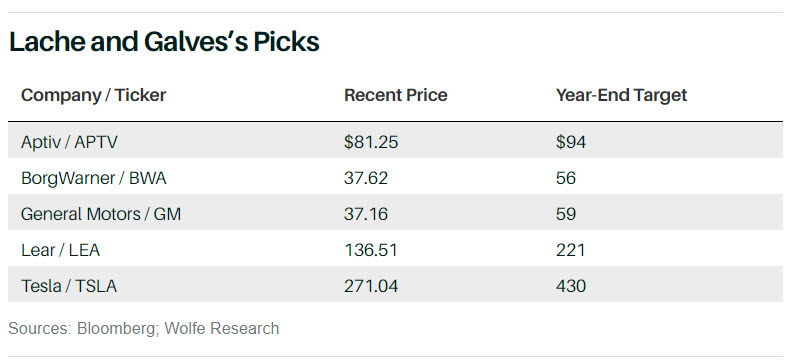
Task: Select Tesla recent price 271.04
Action: point(371,286)
